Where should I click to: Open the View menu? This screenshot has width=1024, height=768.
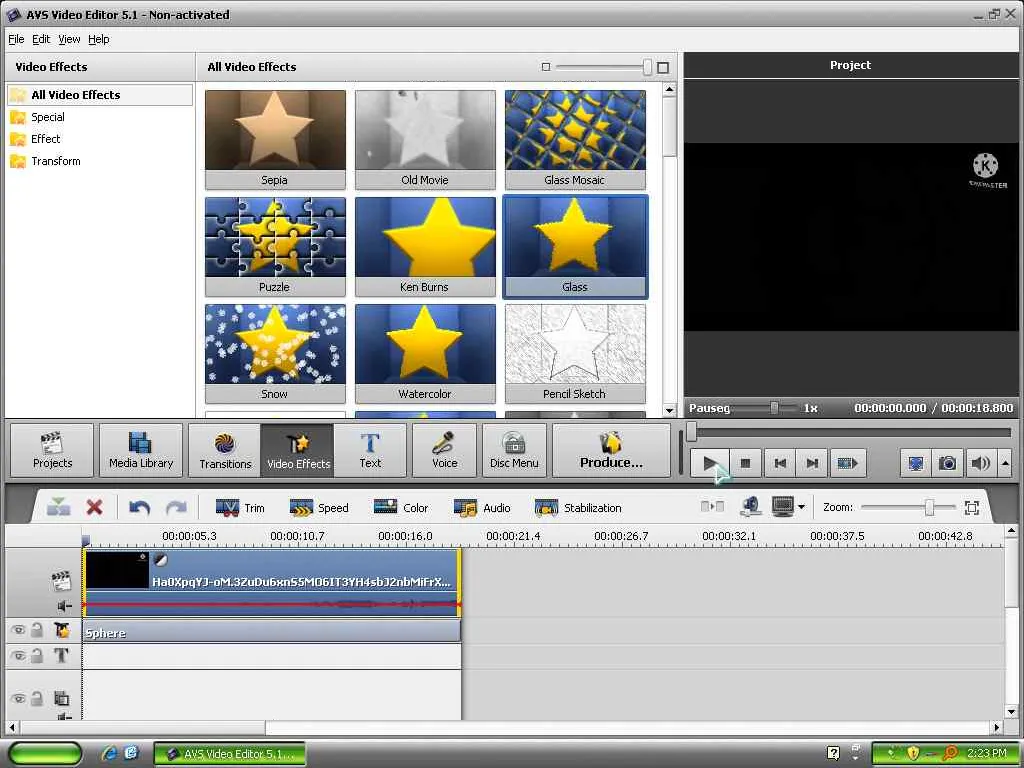pos(69,39)
